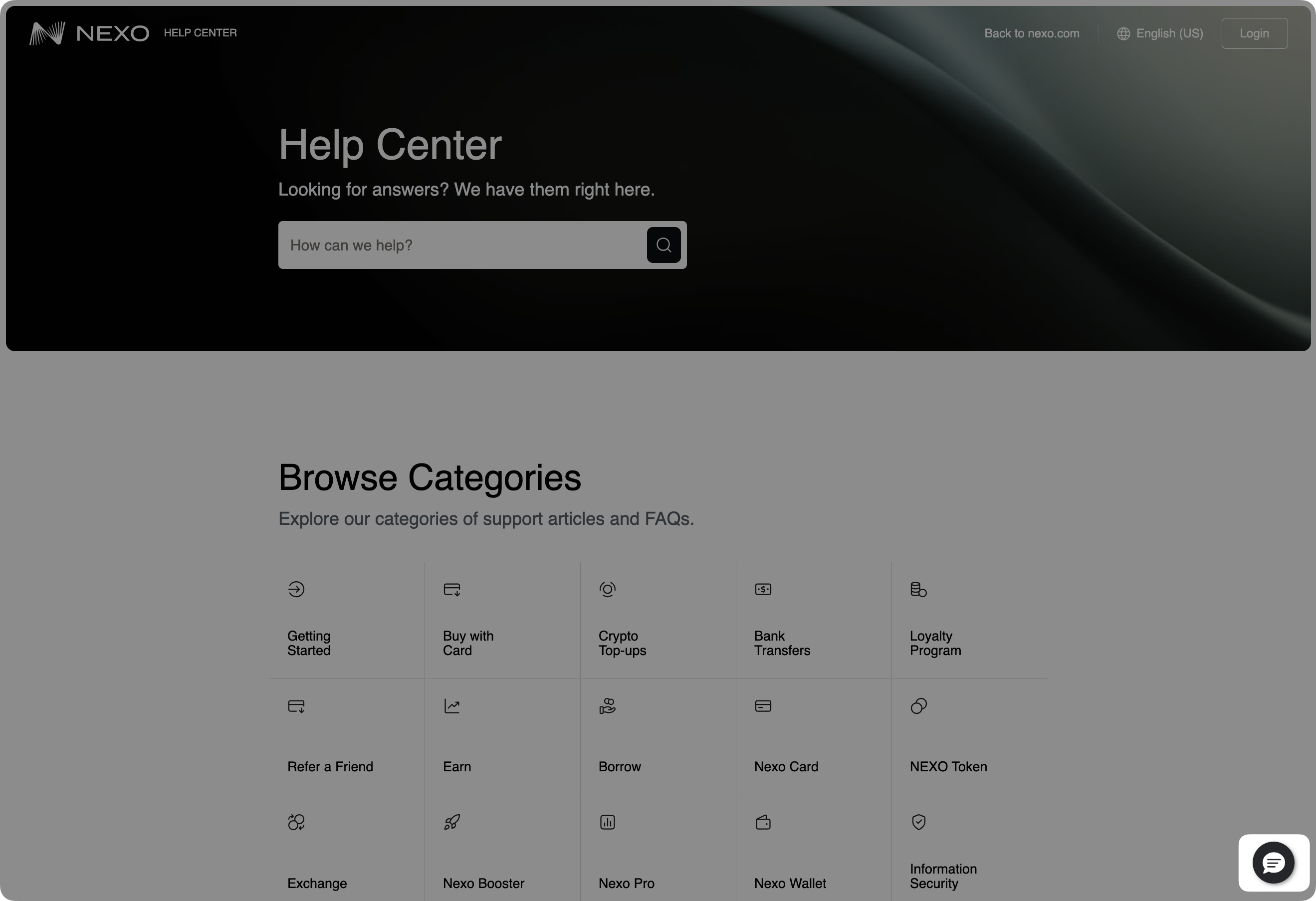Open the Loyalty Program category icon
The width and height of the screenshot is (1316, 901).
(x=918, y=589)
